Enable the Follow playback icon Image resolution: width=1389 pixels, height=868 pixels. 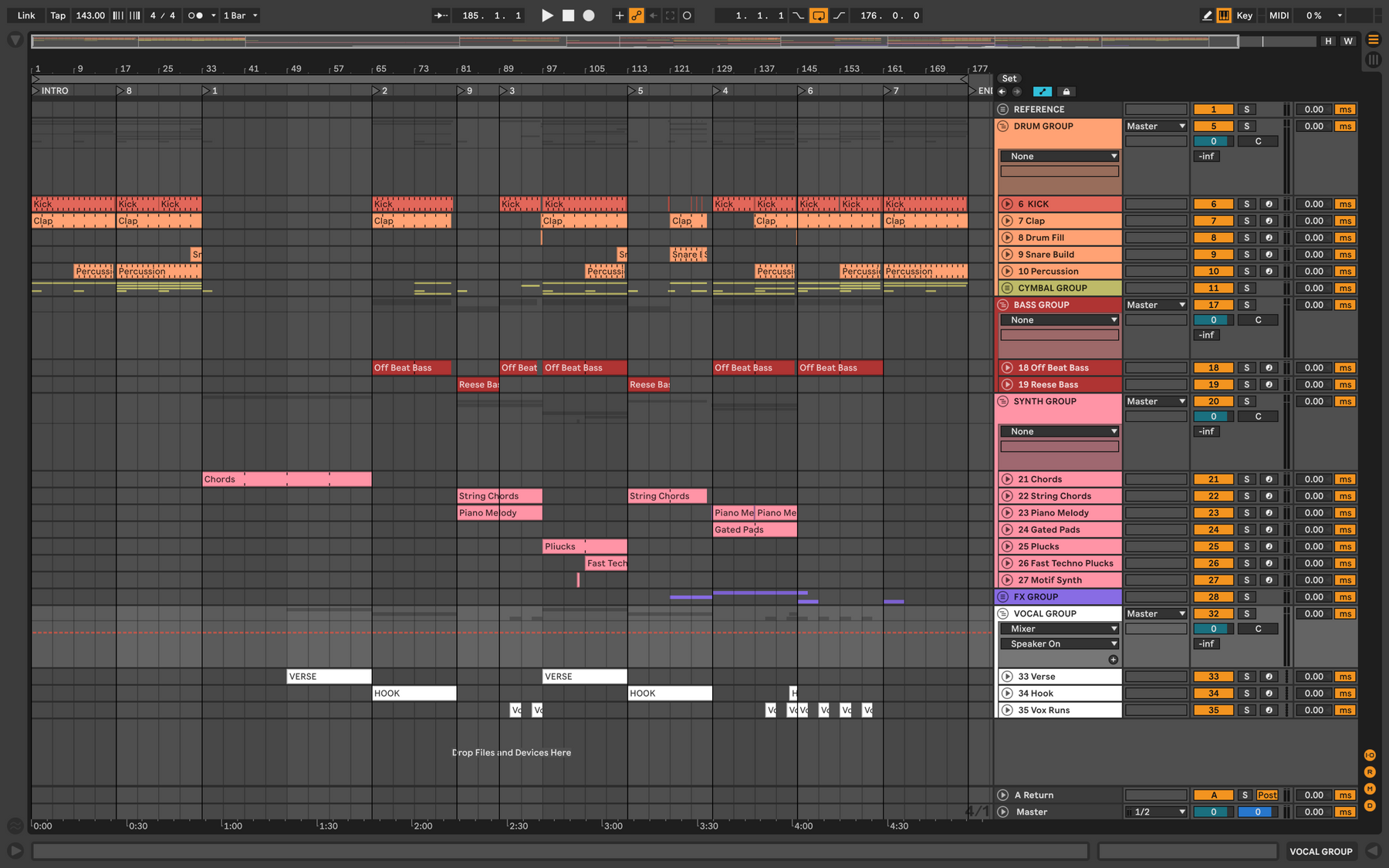tap(441, 15)
